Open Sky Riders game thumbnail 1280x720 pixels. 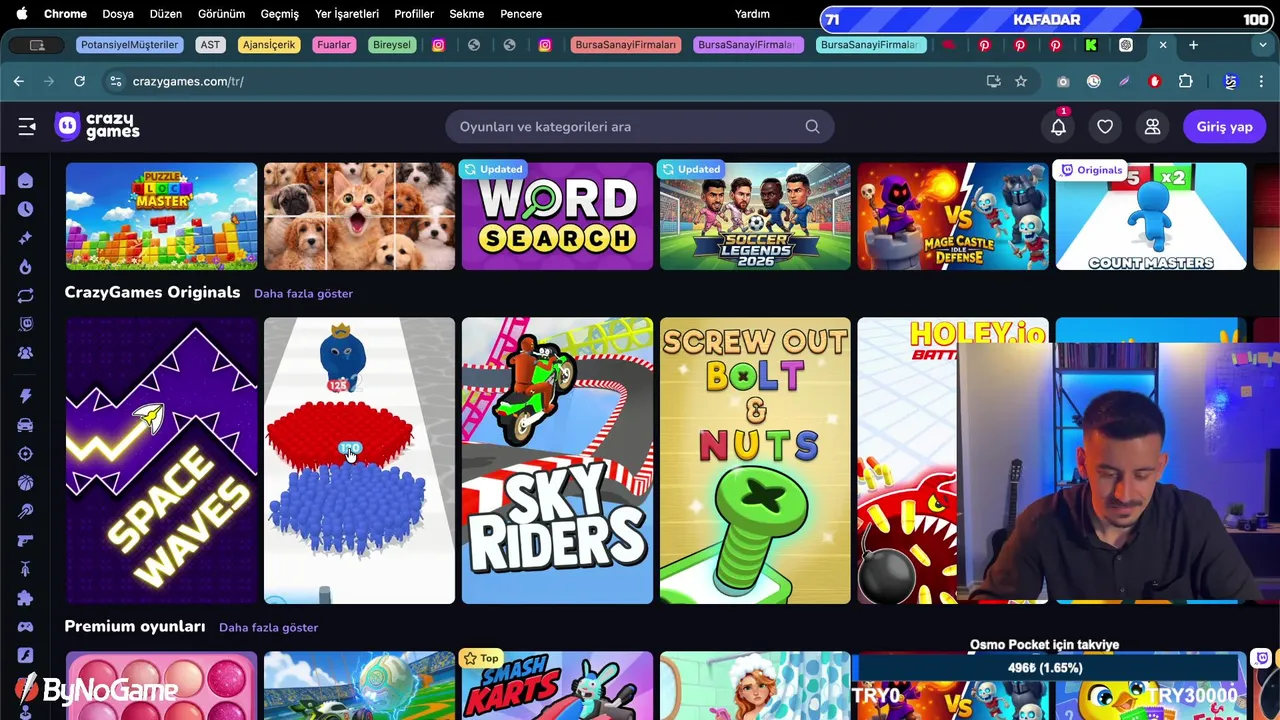tap(557, 461)
